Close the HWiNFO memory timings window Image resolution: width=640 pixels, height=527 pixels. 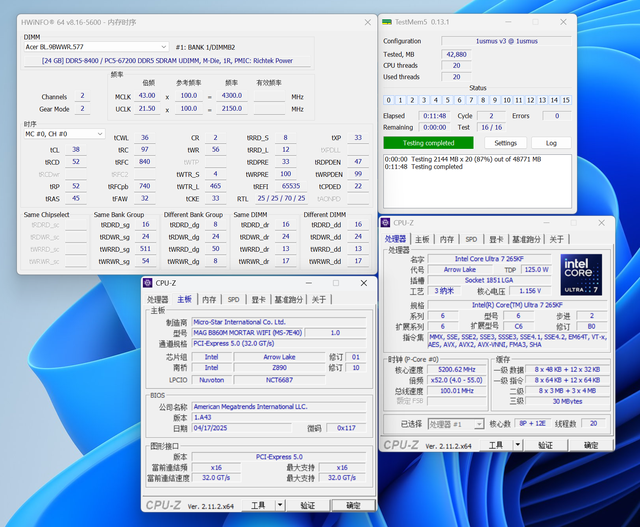[367, 22]
